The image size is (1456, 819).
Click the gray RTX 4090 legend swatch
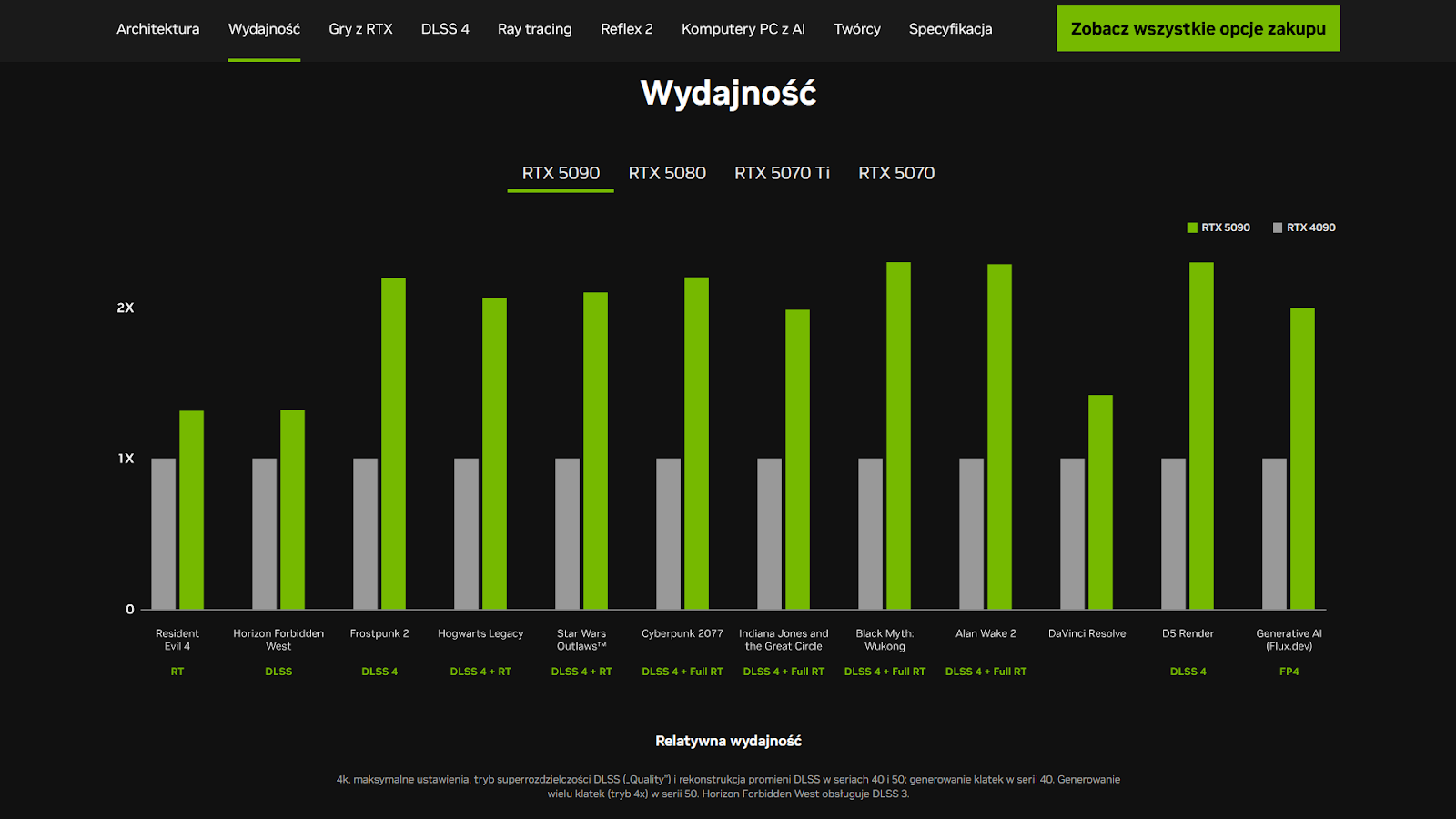click(1278, 227)
